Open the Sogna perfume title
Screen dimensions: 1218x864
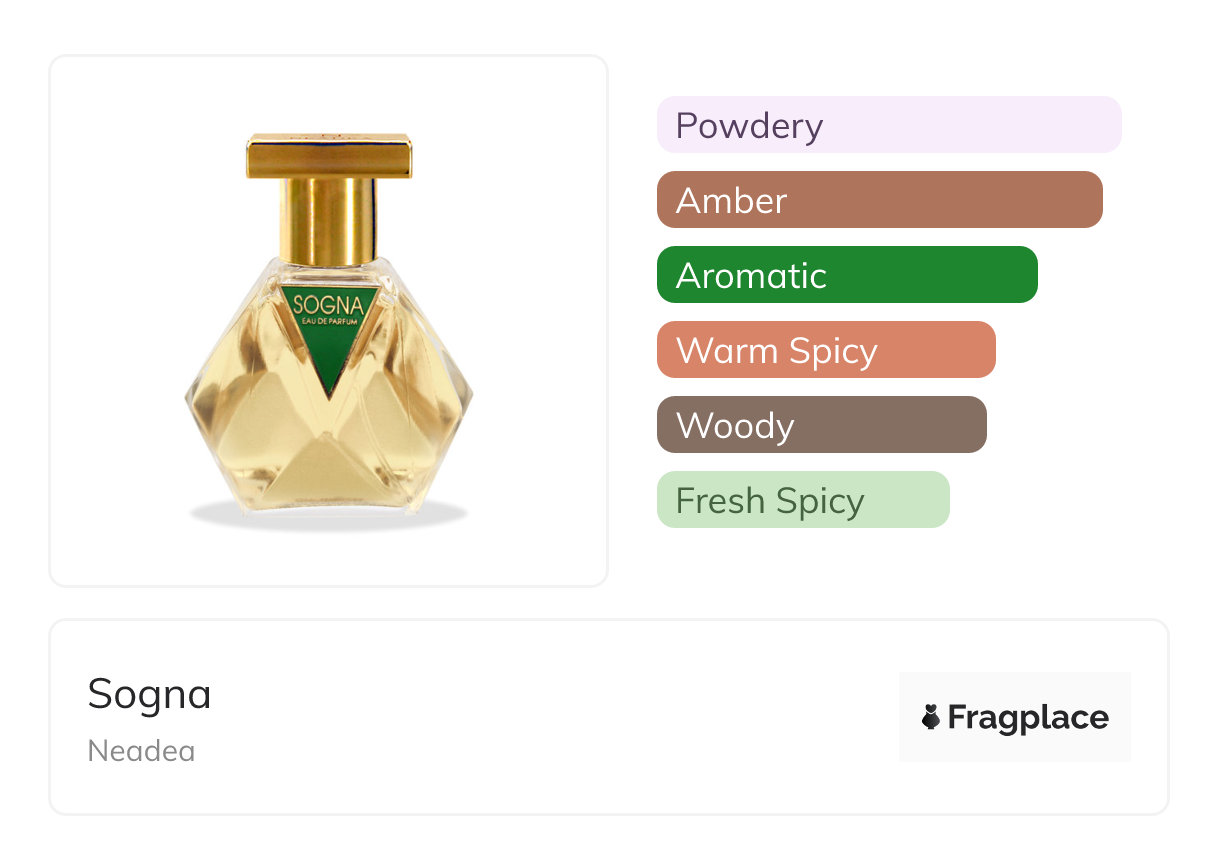coord(150,694)
